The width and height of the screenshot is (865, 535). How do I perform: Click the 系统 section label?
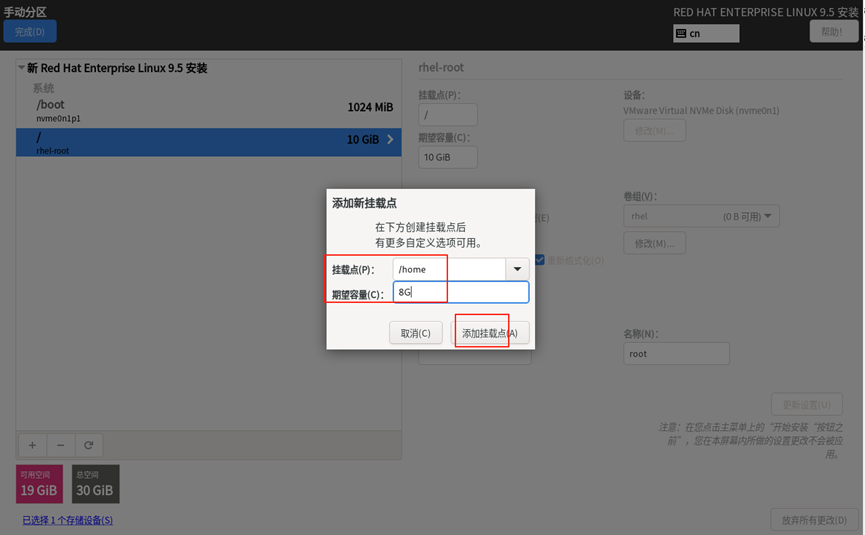click(x=43, y=88)
